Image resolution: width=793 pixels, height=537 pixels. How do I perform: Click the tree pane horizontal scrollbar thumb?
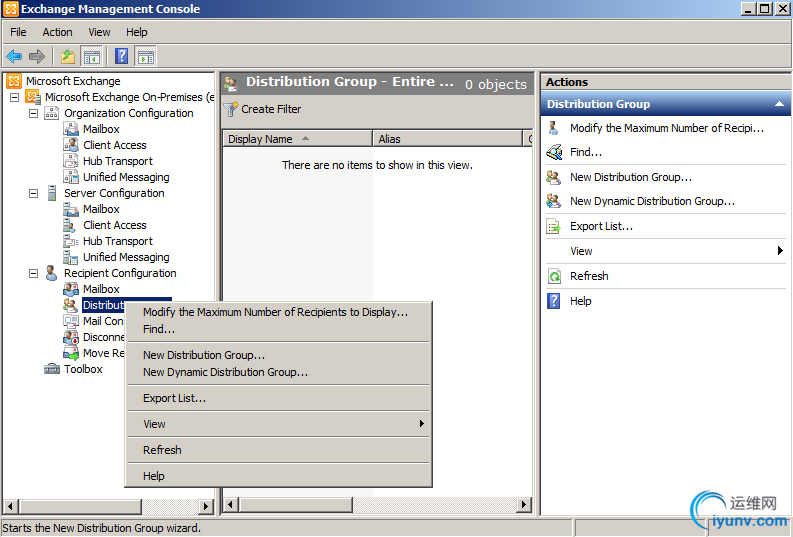(80, 506)
